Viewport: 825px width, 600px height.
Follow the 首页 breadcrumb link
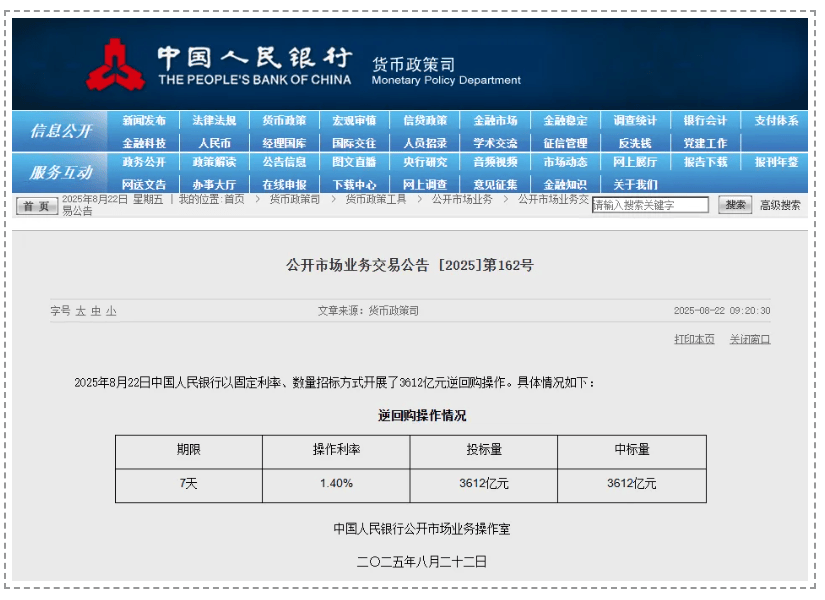(234, 199)
